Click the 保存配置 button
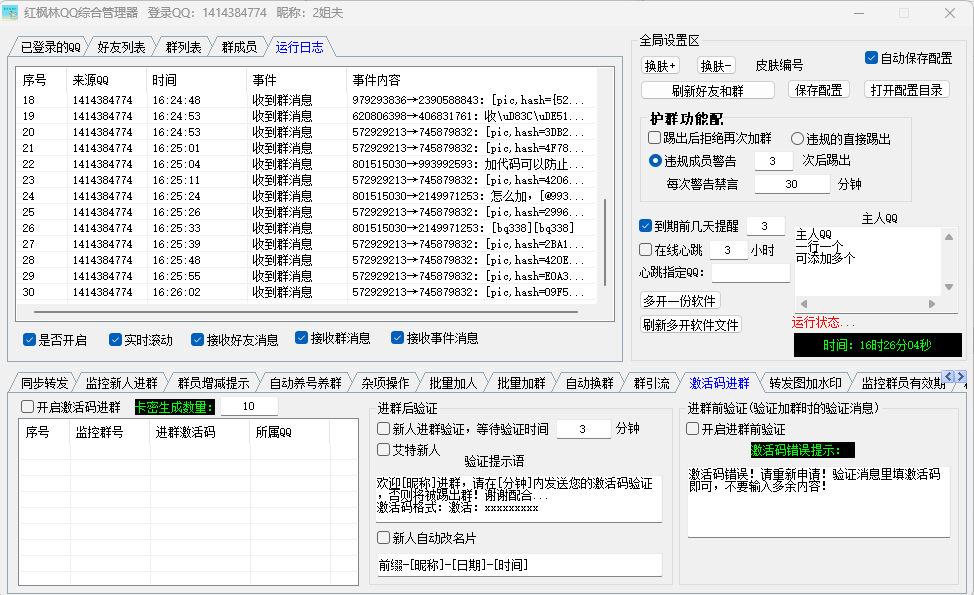 click(x=816, y=90)
